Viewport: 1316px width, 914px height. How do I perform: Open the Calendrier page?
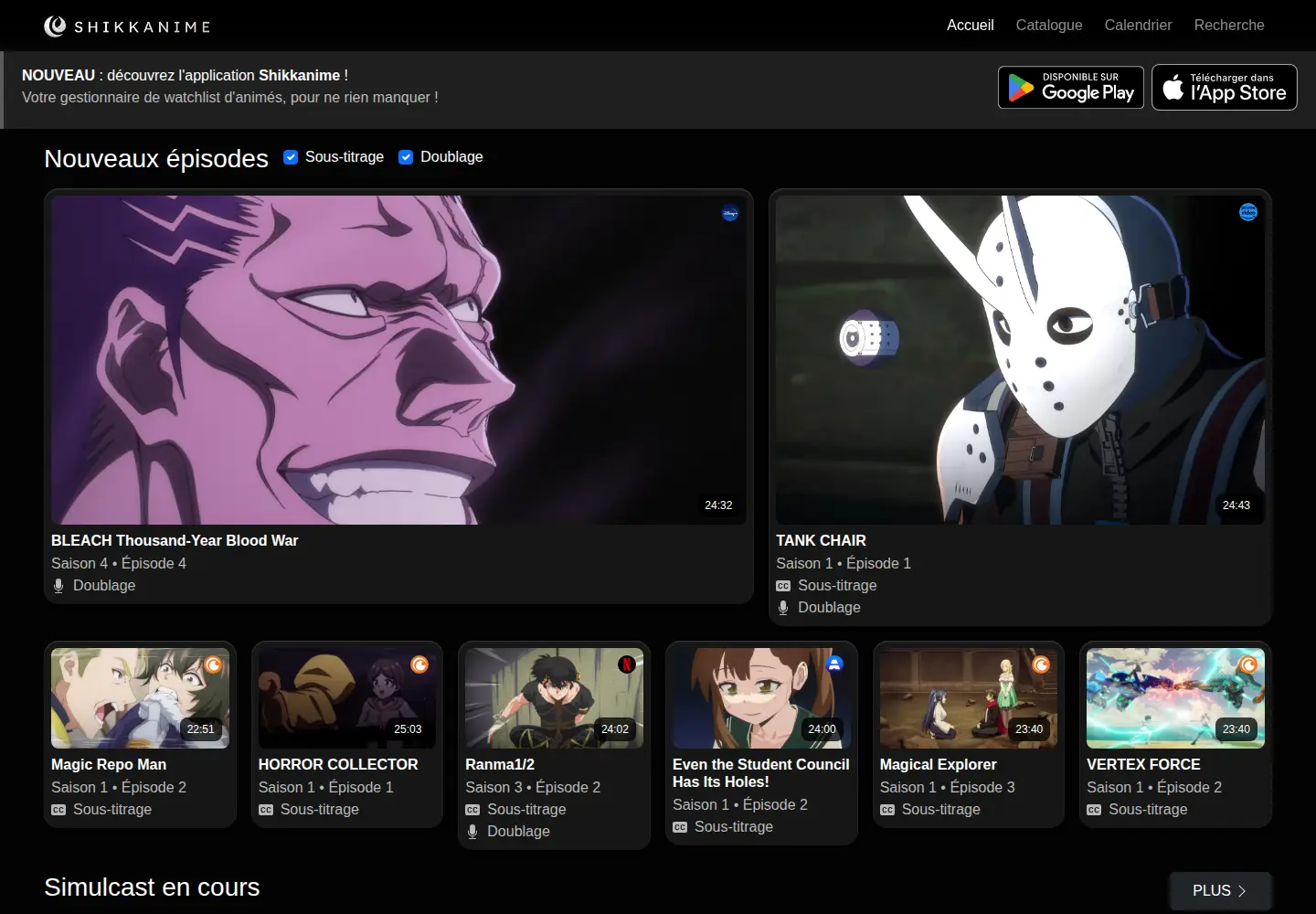[1138, 26]
